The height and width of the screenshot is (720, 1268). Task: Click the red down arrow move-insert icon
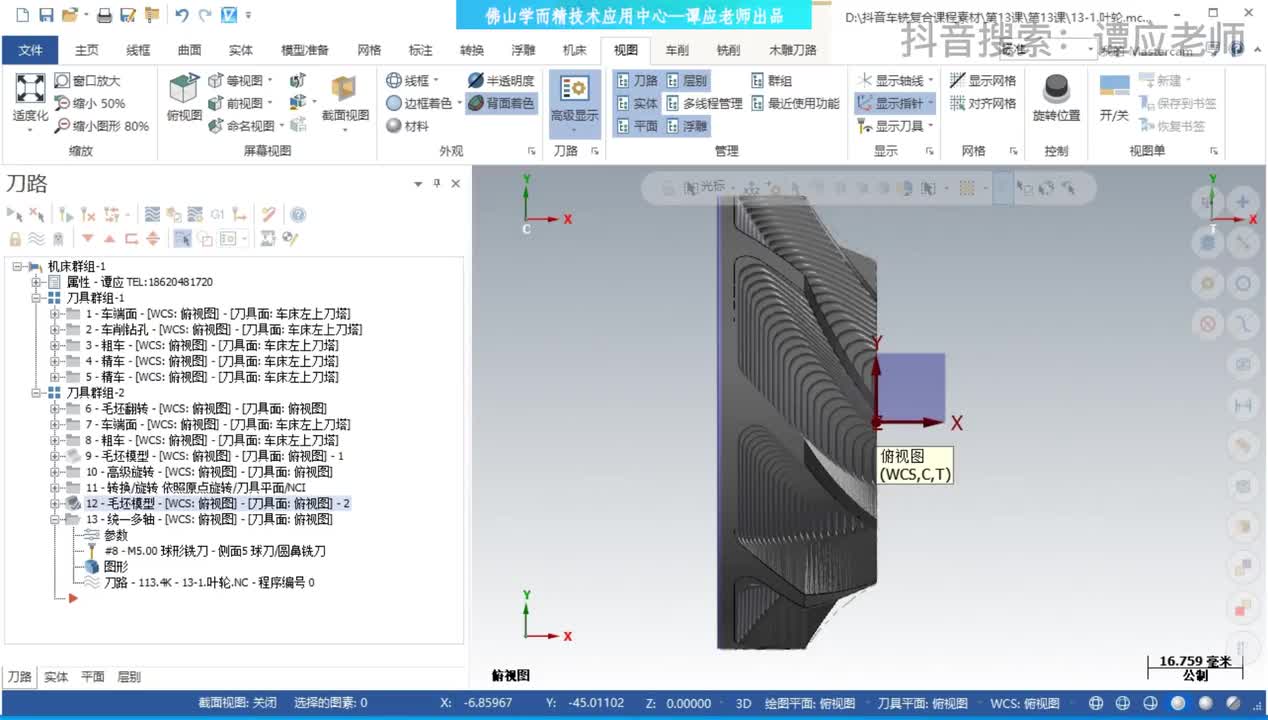pyautogui.click(x=87, y=238)
